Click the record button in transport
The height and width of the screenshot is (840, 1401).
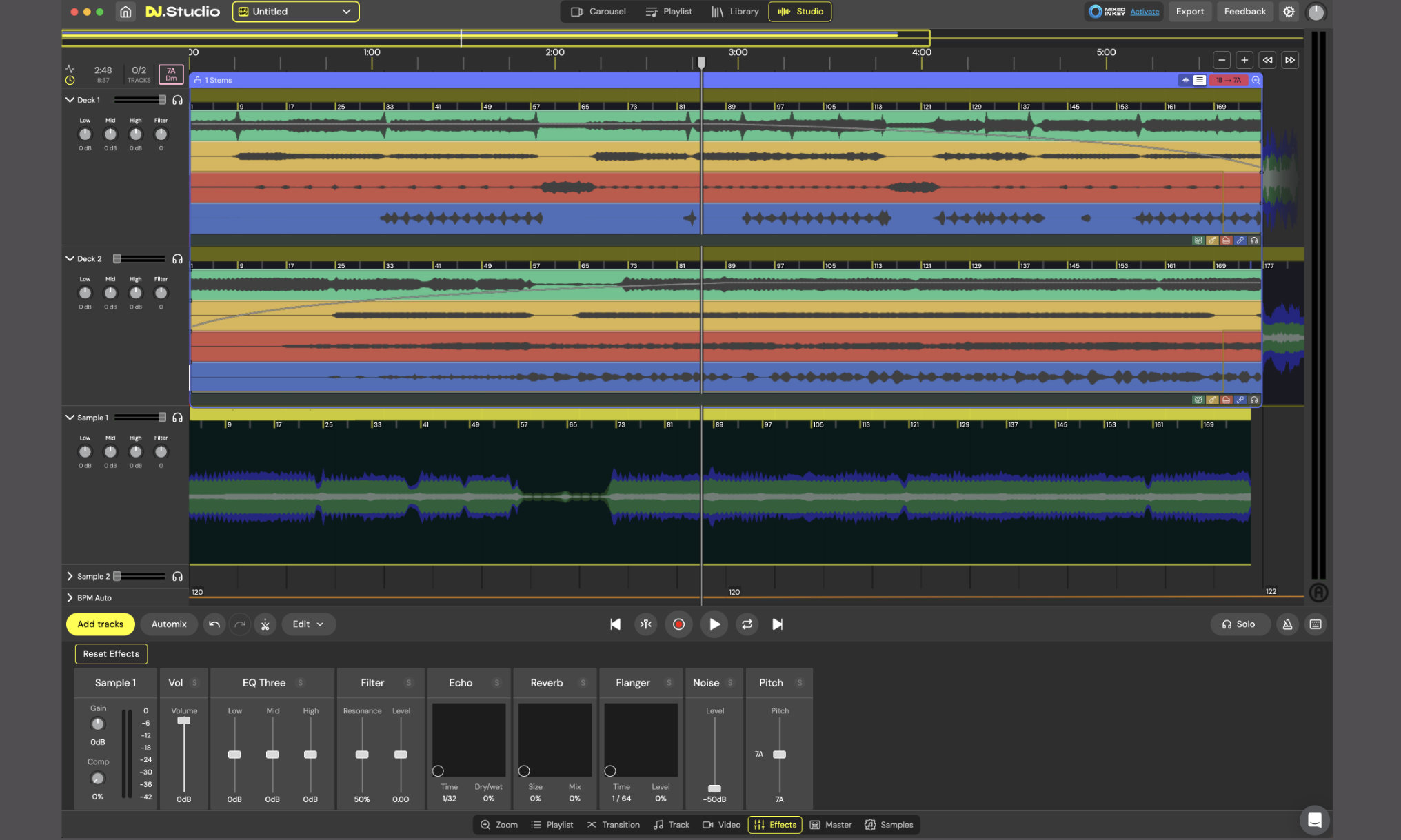click(678, 624)
